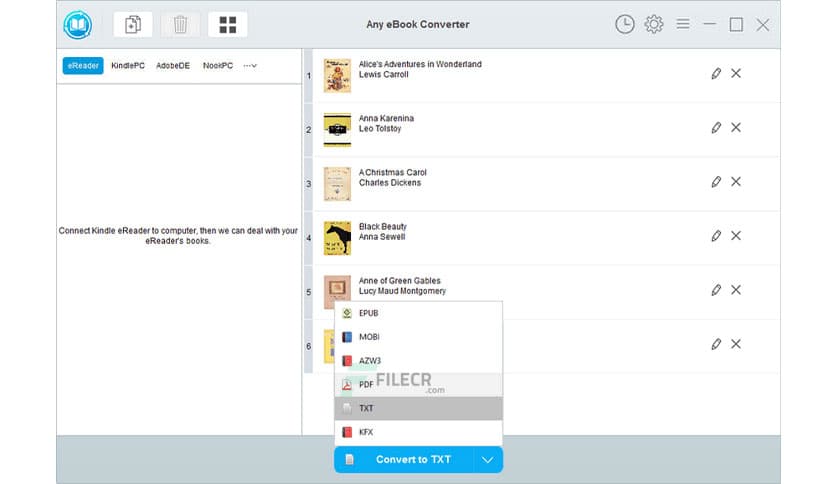
Task: Switch to grid view layout icon
Action: coord(228,25)
